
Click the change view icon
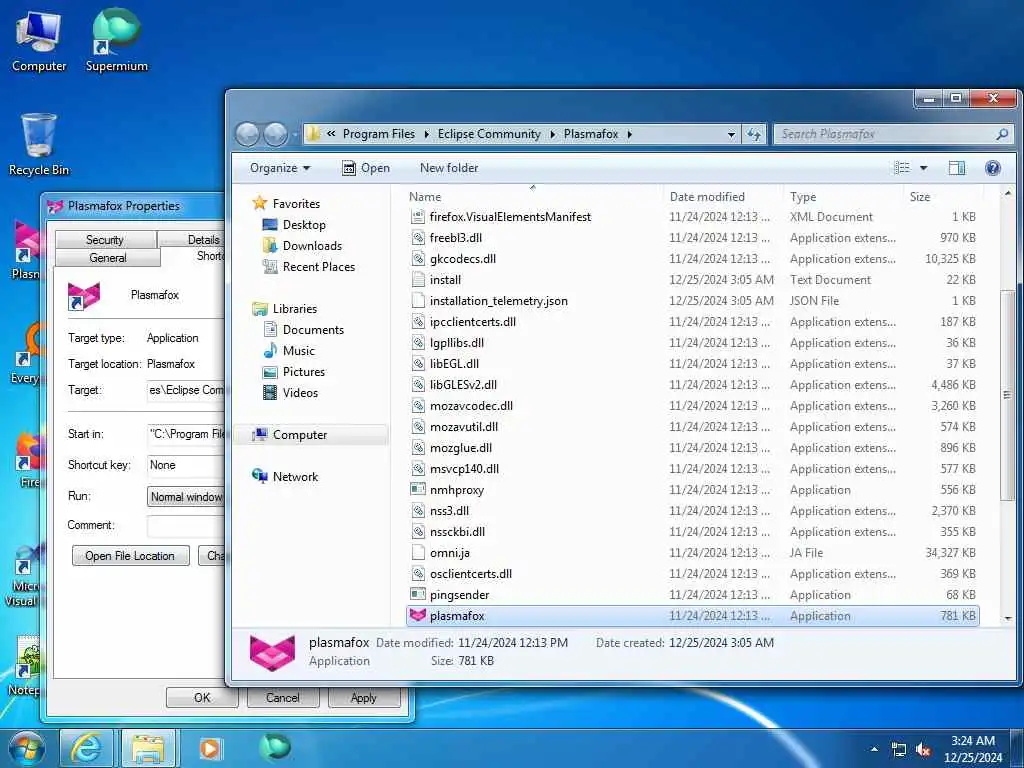click(x=902, y=168)
